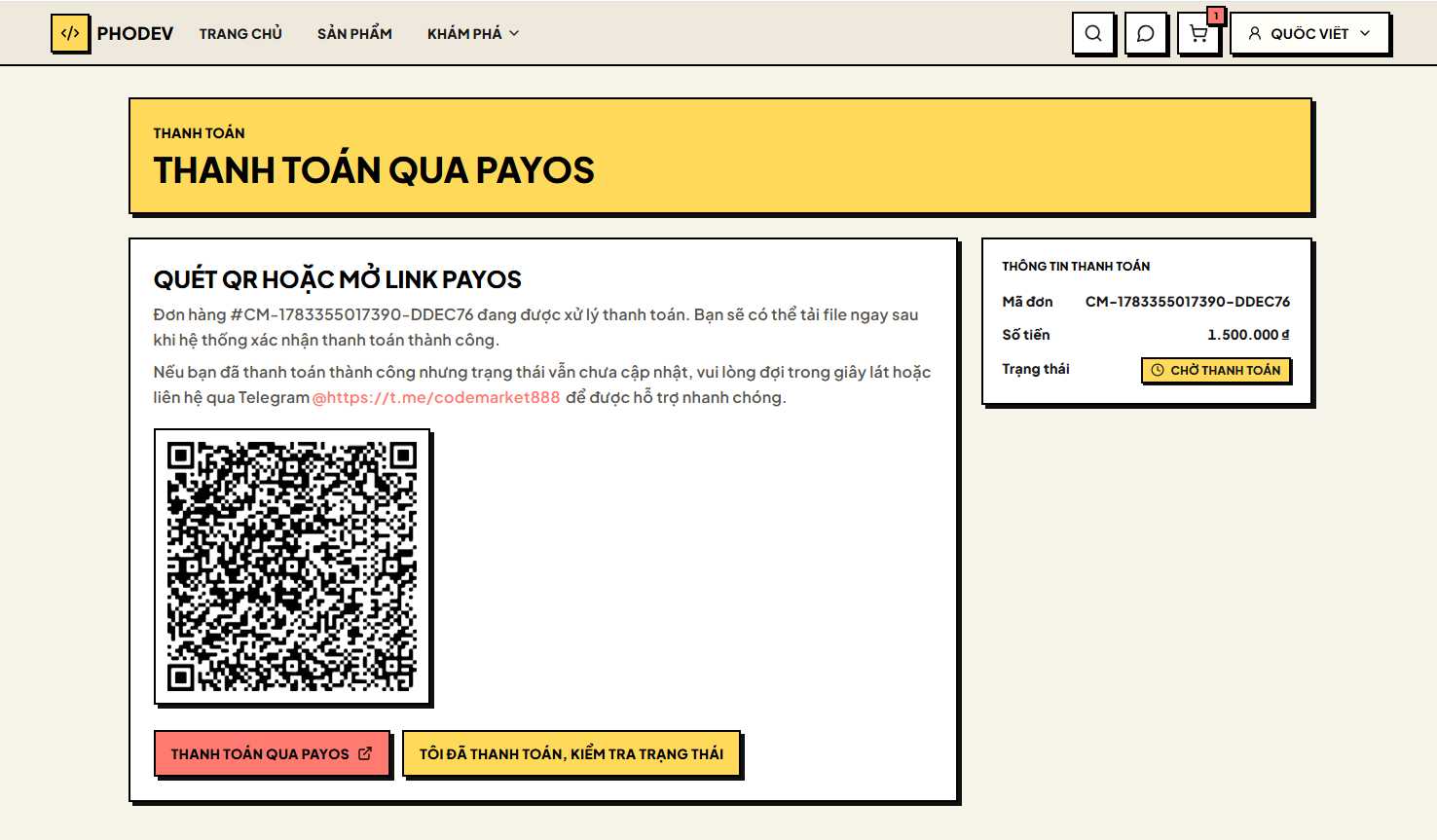
Task: Click the Số tiền label
Action: click(x=1026, y=335)
